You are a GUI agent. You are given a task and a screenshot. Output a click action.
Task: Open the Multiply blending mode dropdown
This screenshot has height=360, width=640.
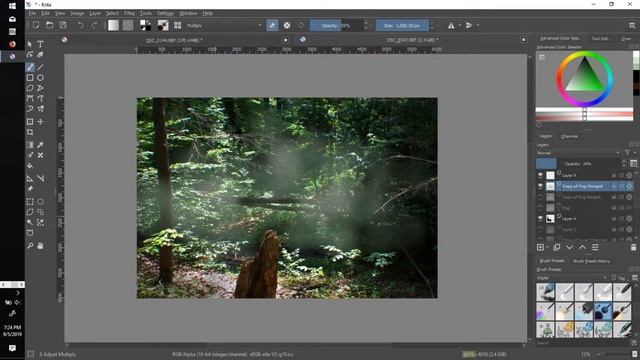point(224,25)
